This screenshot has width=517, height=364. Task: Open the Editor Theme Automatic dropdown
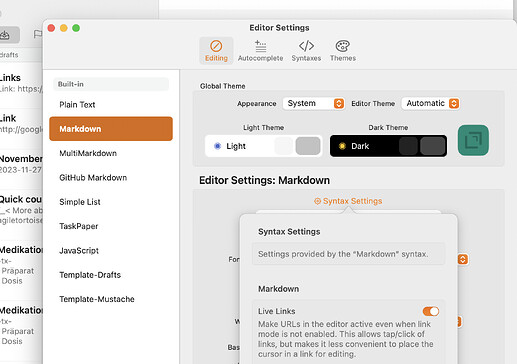tap(430, 103)
